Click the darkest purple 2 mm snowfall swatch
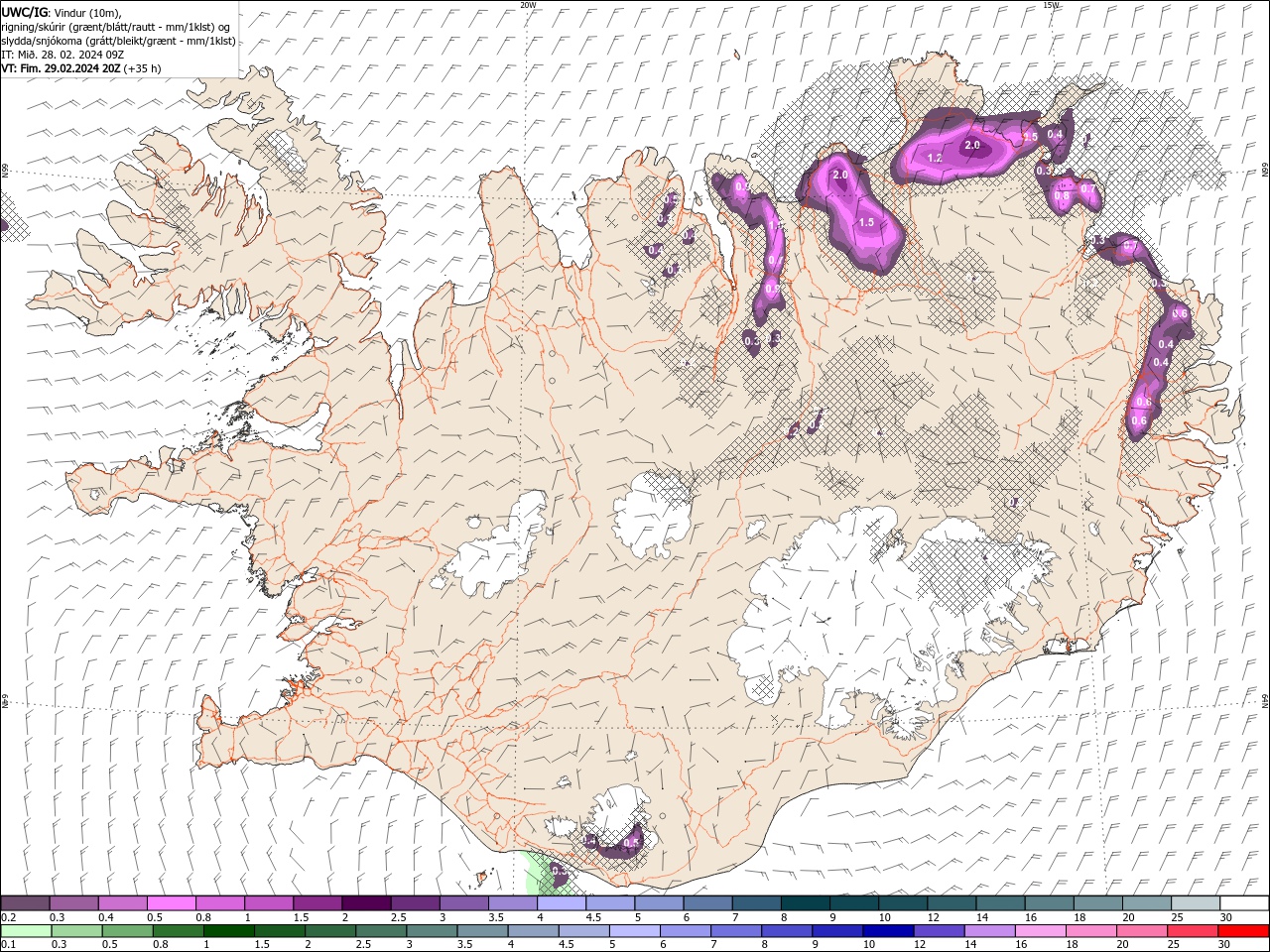 [365, 902]
